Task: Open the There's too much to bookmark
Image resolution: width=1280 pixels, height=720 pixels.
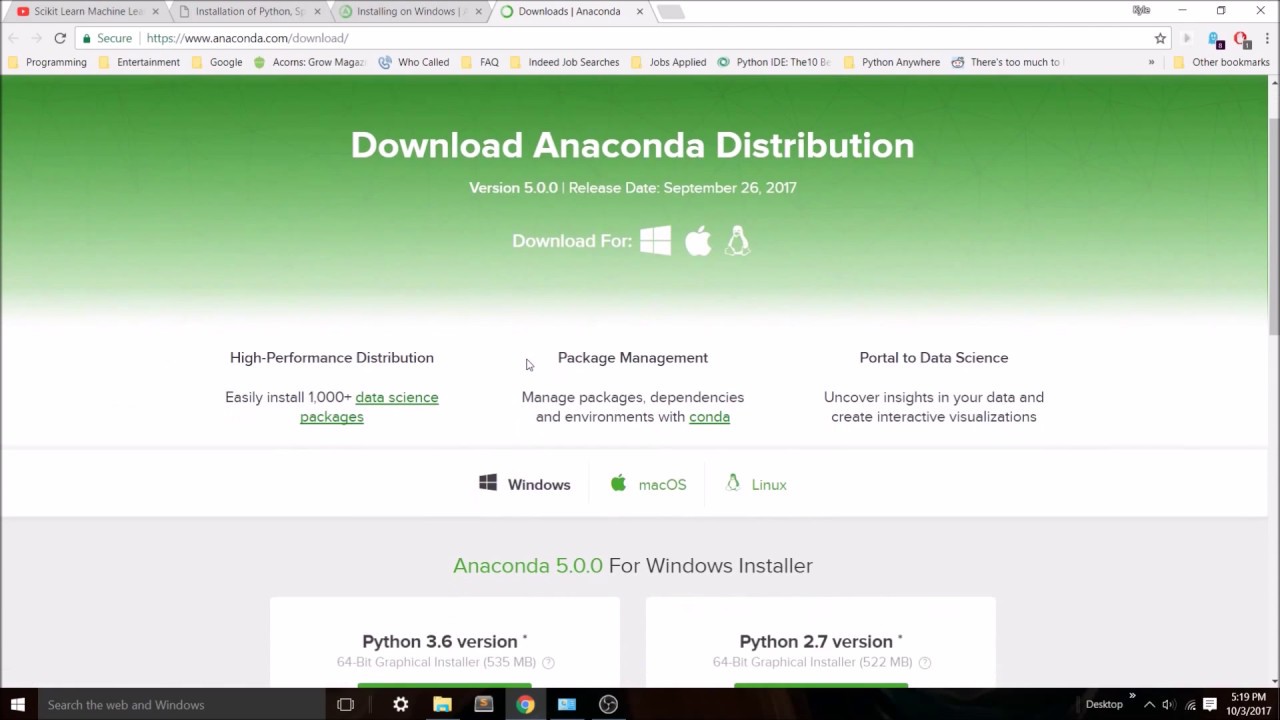Action: tap(1006, 62)
